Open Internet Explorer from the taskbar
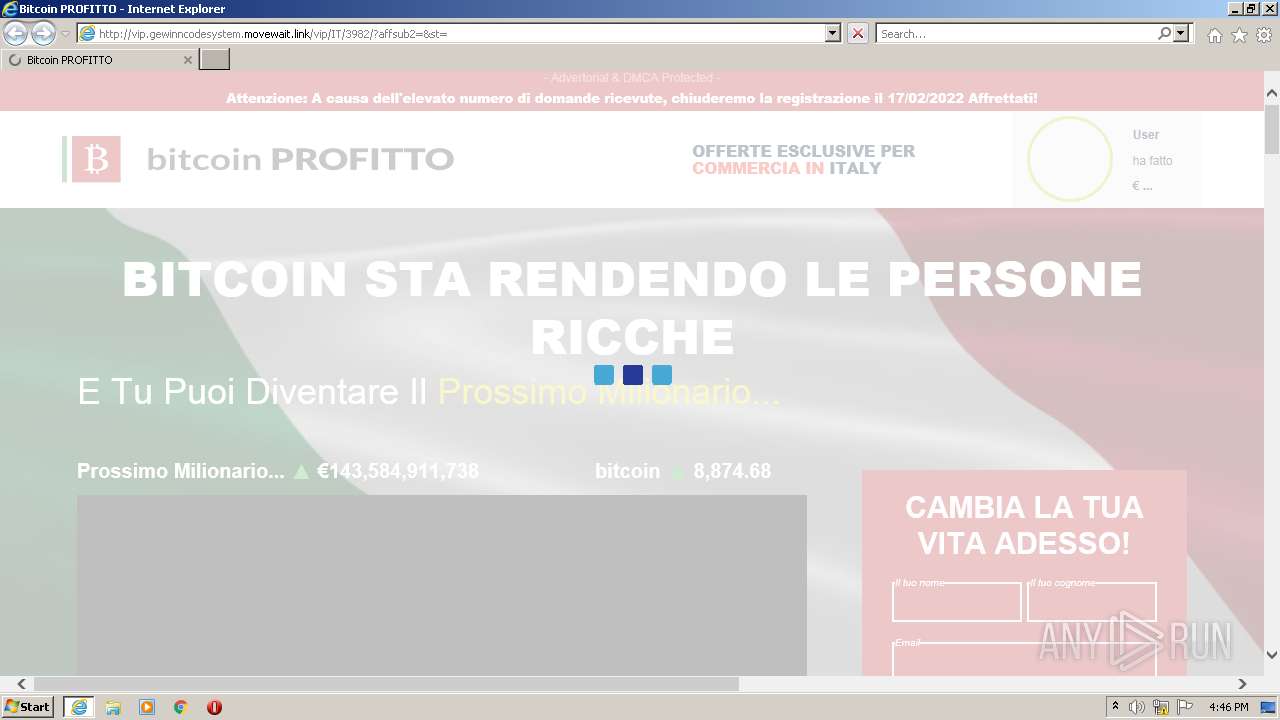 click(x=78, y=707)
